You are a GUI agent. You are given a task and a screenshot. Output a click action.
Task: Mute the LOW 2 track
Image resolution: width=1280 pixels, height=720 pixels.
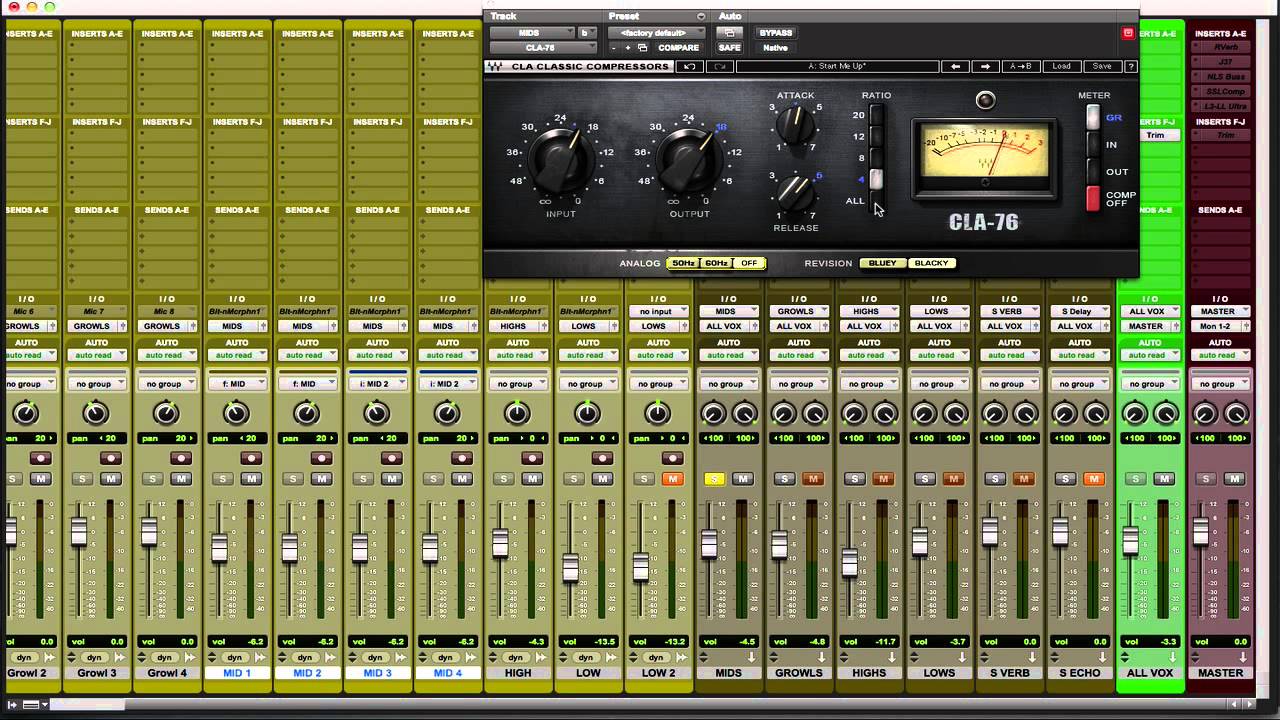click(x=672, y=479)
